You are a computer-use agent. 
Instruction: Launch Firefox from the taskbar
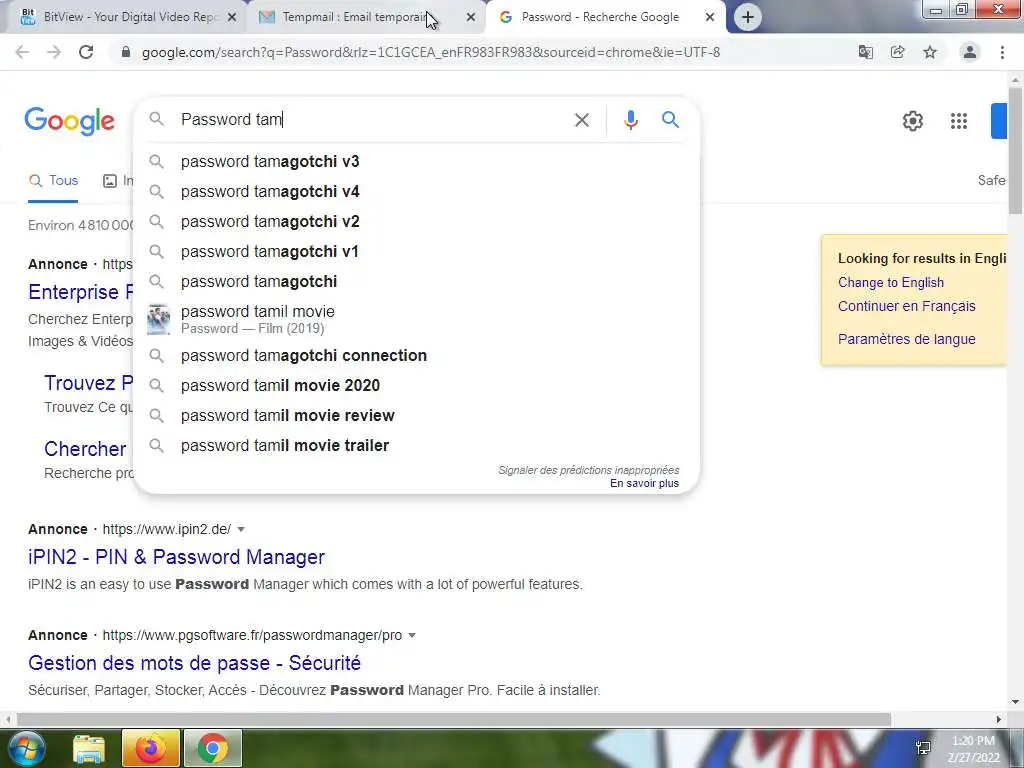[151, 748]
